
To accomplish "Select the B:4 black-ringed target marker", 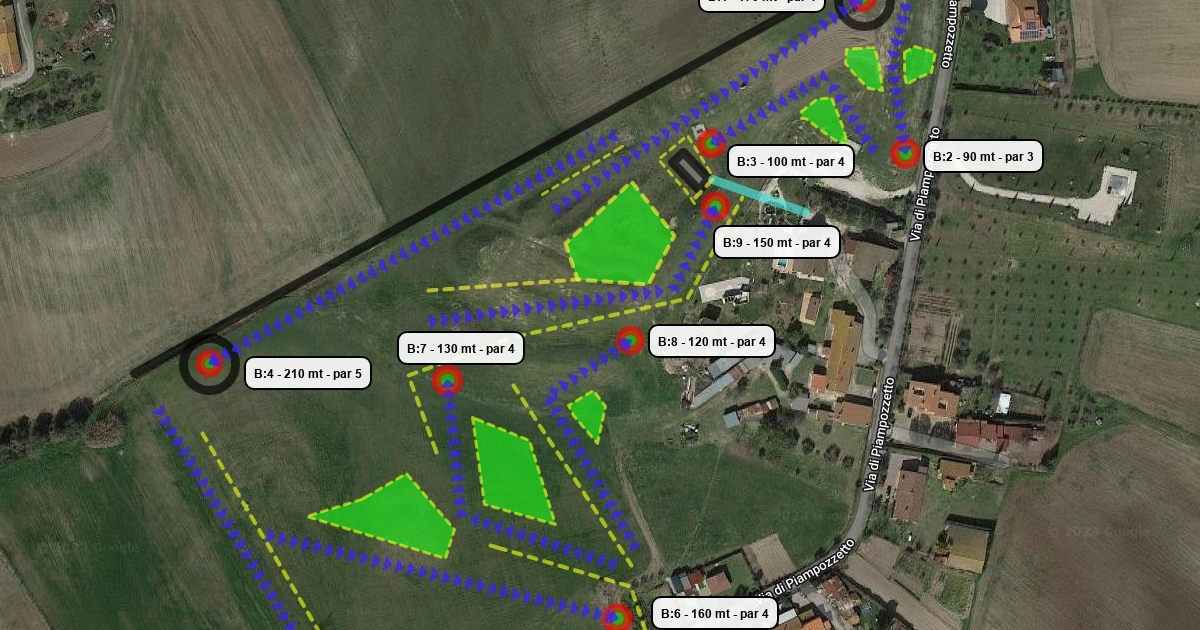I will [209, 364].
